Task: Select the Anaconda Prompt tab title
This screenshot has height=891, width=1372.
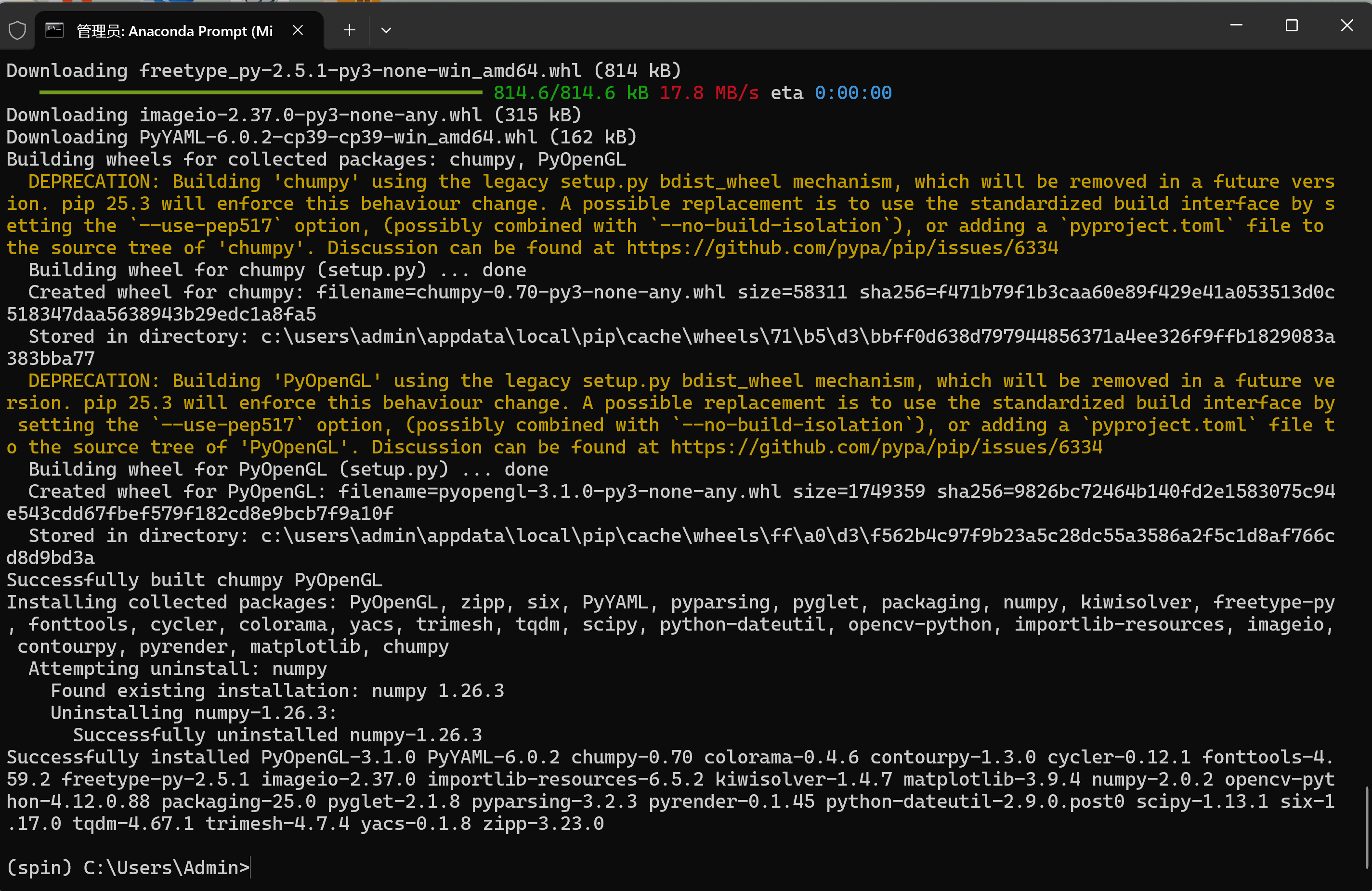Action: coord(174,31)
